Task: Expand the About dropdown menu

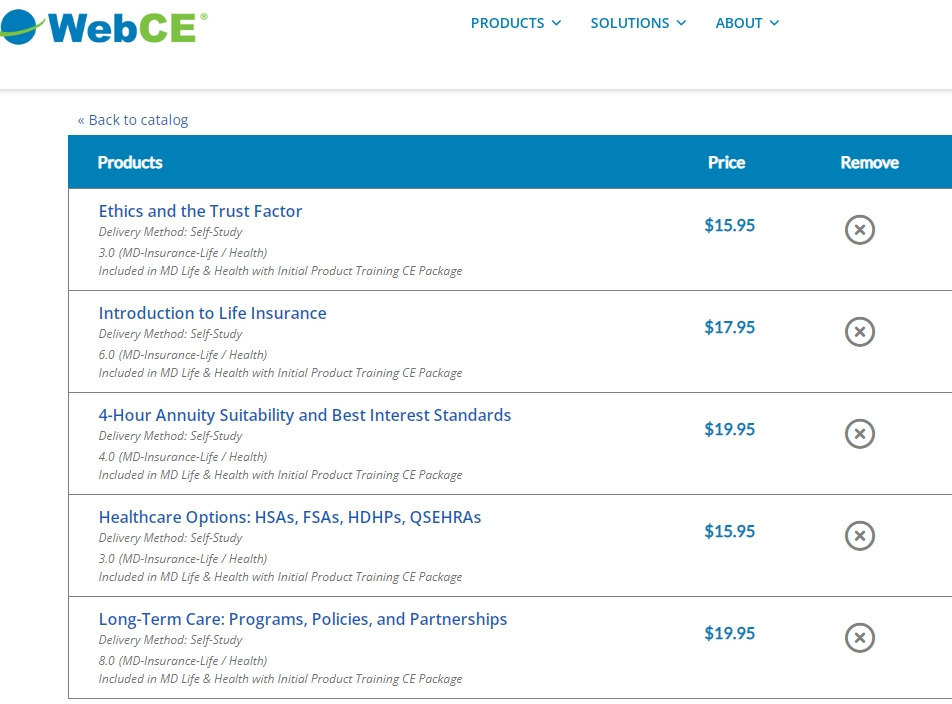Action: click(x=747, y=23)
